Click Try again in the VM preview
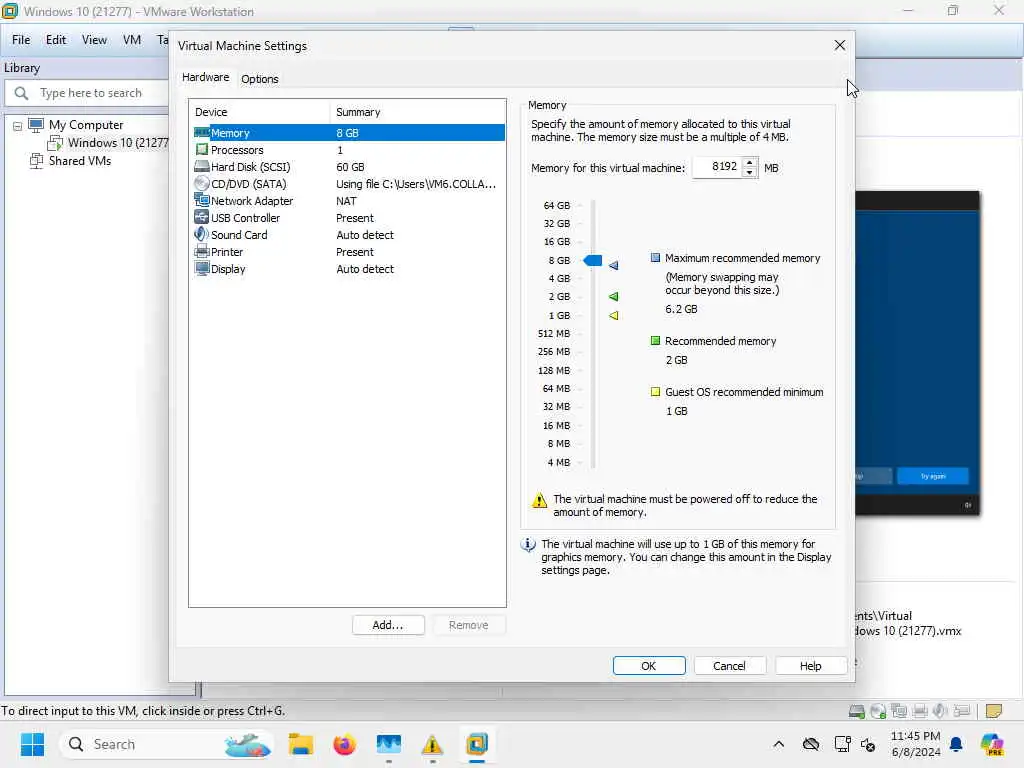 coord(933,476)
